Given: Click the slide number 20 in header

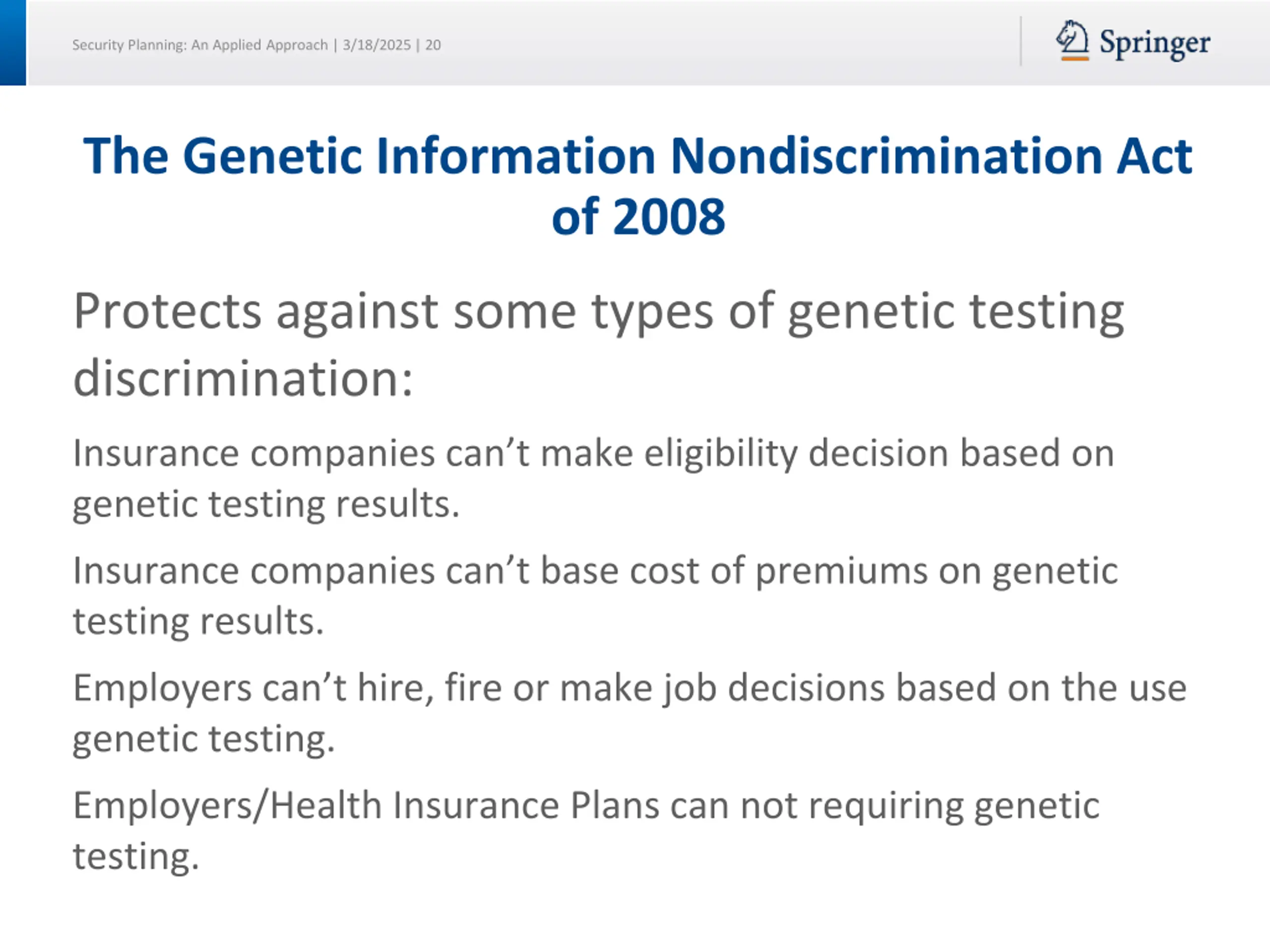Looking at the screenshot, I should click(x=433, y=45).
